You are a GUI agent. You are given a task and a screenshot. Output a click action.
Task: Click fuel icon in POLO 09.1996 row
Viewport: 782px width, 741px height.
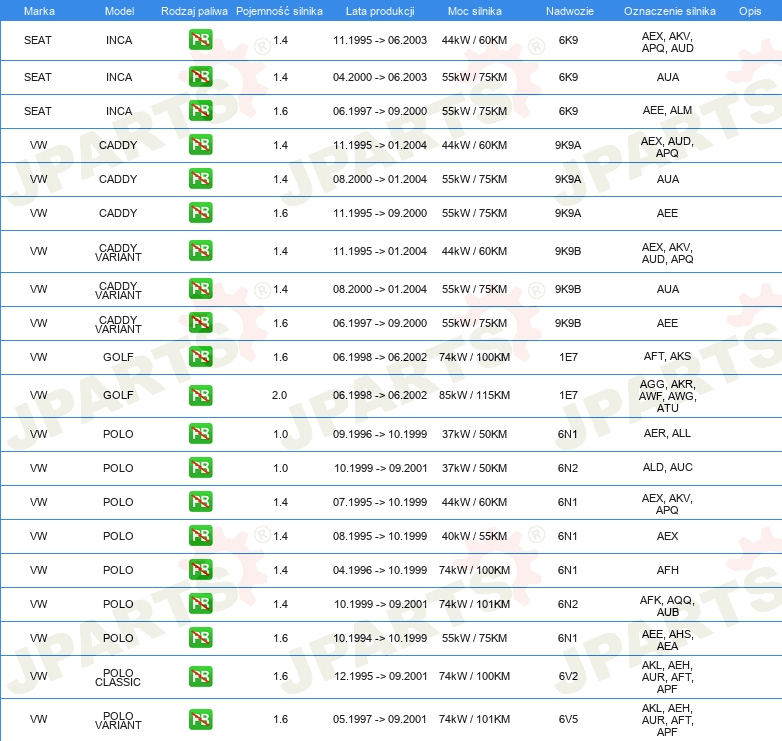coord(200,433)
